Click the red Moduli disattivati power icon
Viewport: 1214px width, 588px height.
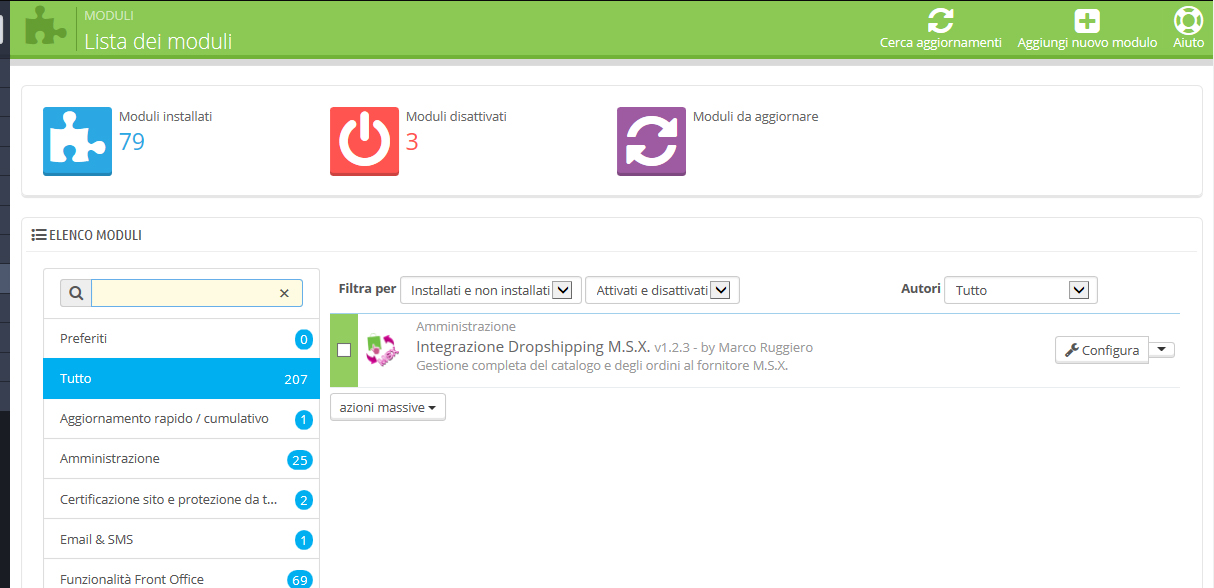pos(364,142)
